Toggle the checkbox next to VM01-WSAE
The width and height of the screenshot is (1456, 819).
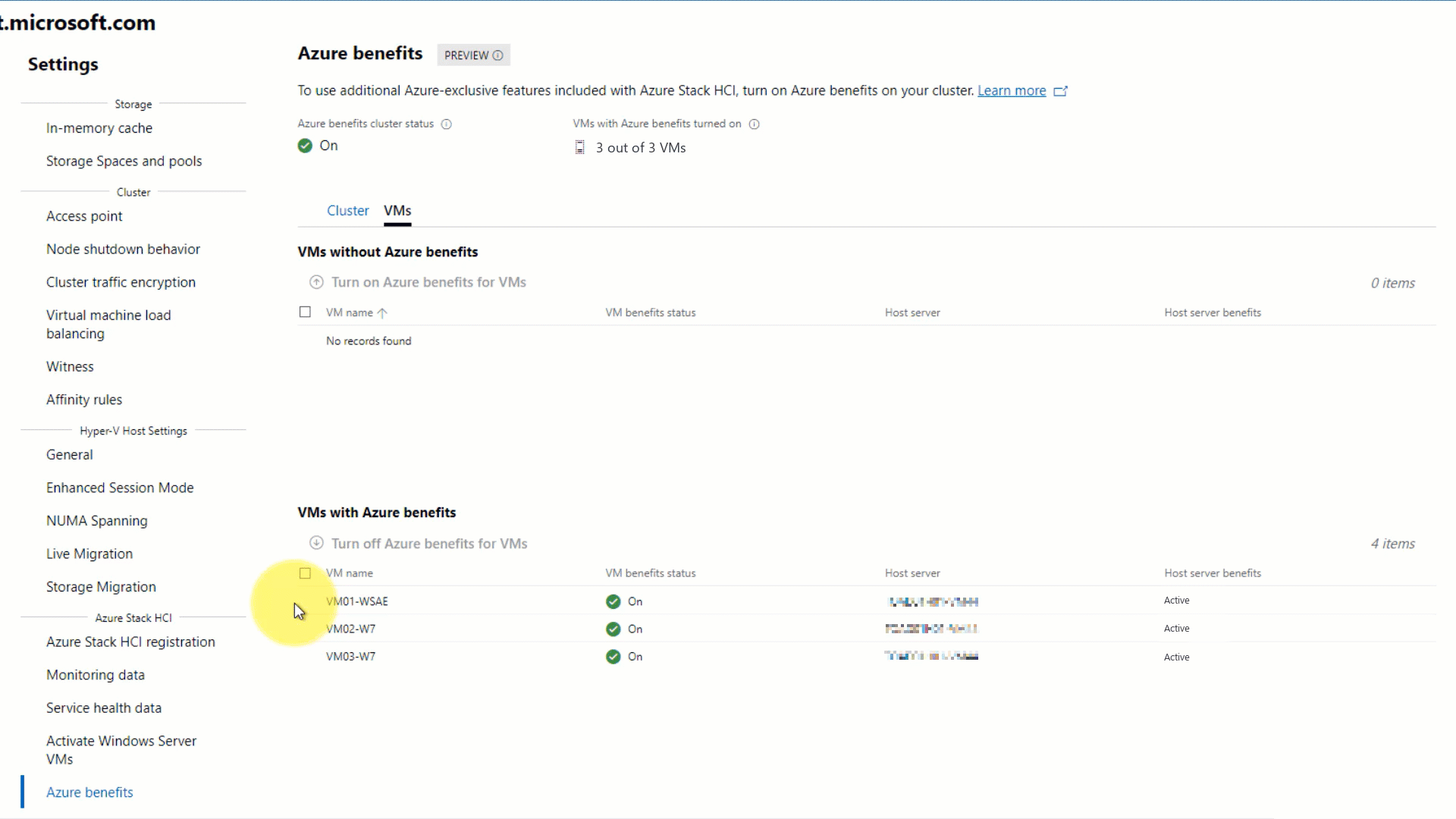(x=305, y=600)
